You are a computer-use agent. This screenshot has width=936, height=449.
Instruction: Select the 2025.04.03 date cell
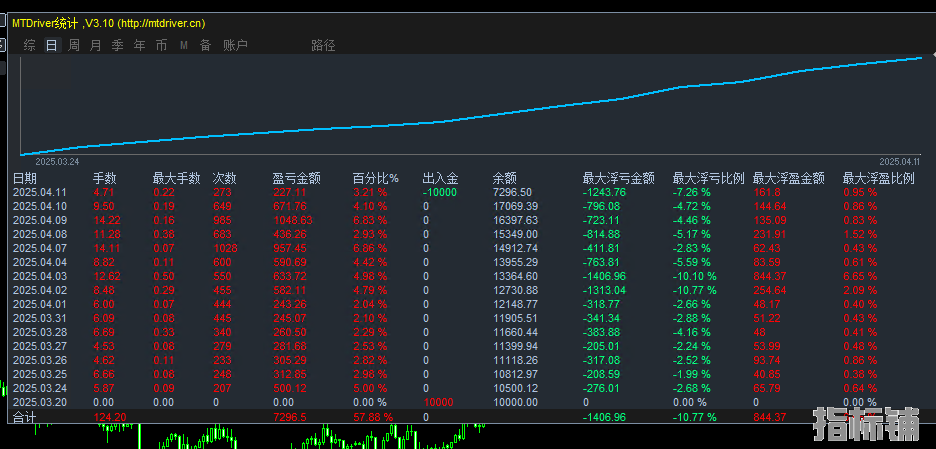[39, 276]
